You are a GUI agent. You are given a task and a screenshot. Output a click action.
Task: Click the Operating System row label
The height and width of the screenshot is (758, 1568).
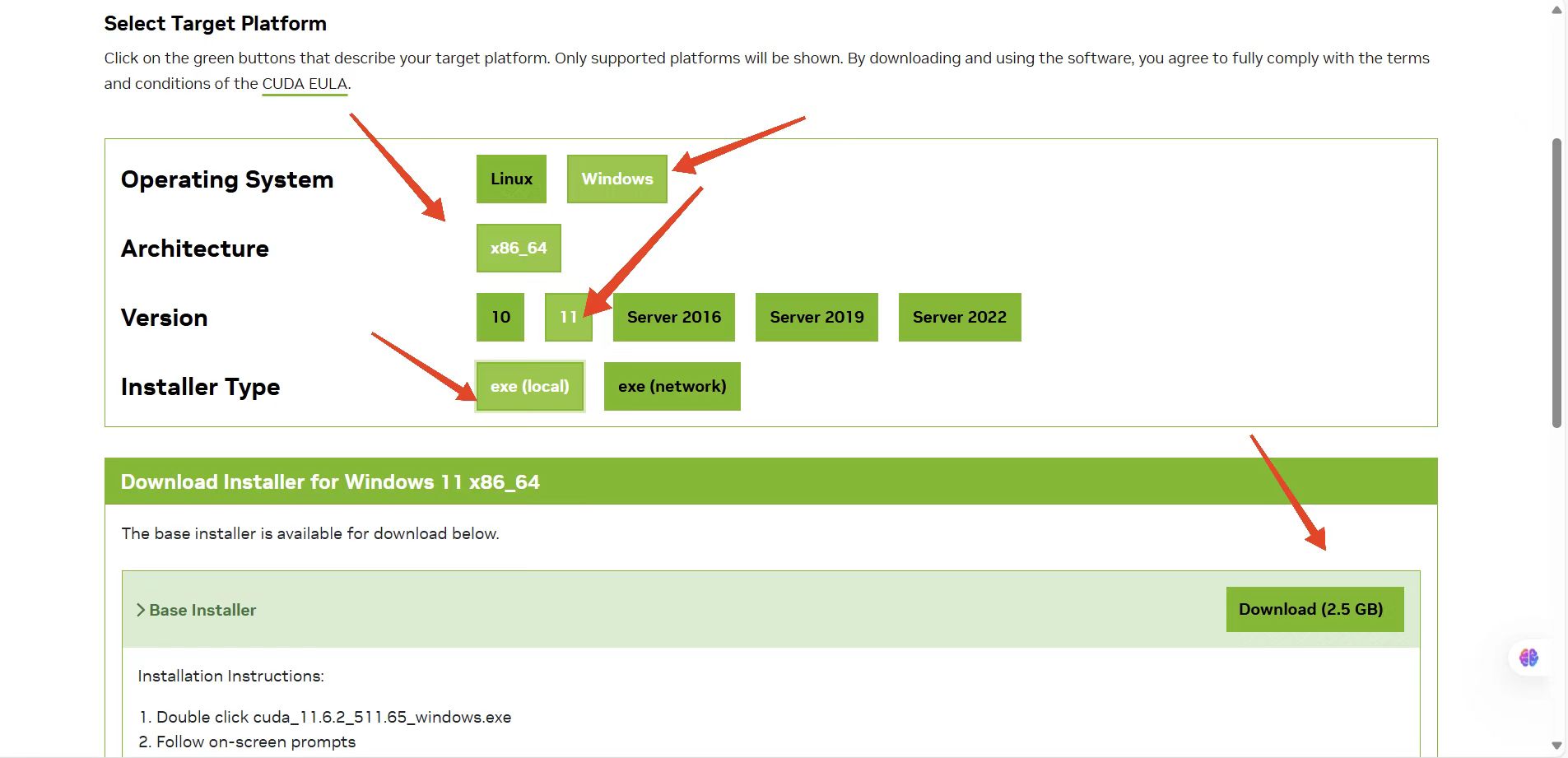[227, 179]
